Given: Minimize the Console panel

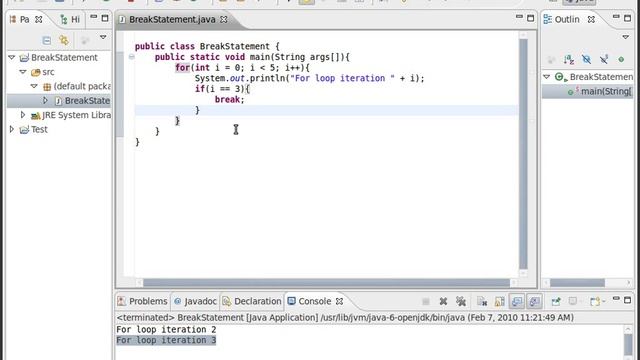Looking at the screenshot, I should pos(616,299).
